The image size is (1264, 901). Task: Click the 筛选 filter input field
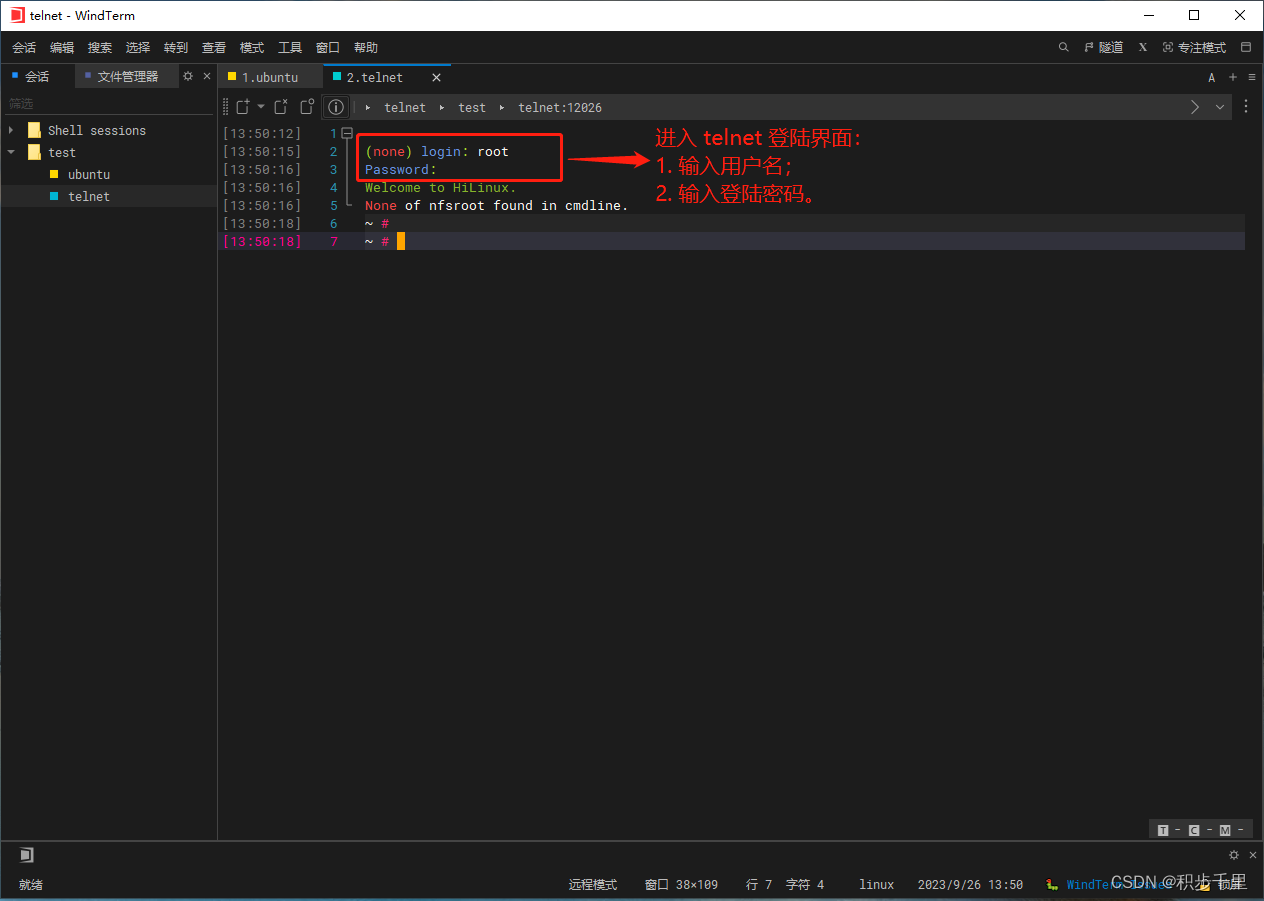tap(108, 104)
